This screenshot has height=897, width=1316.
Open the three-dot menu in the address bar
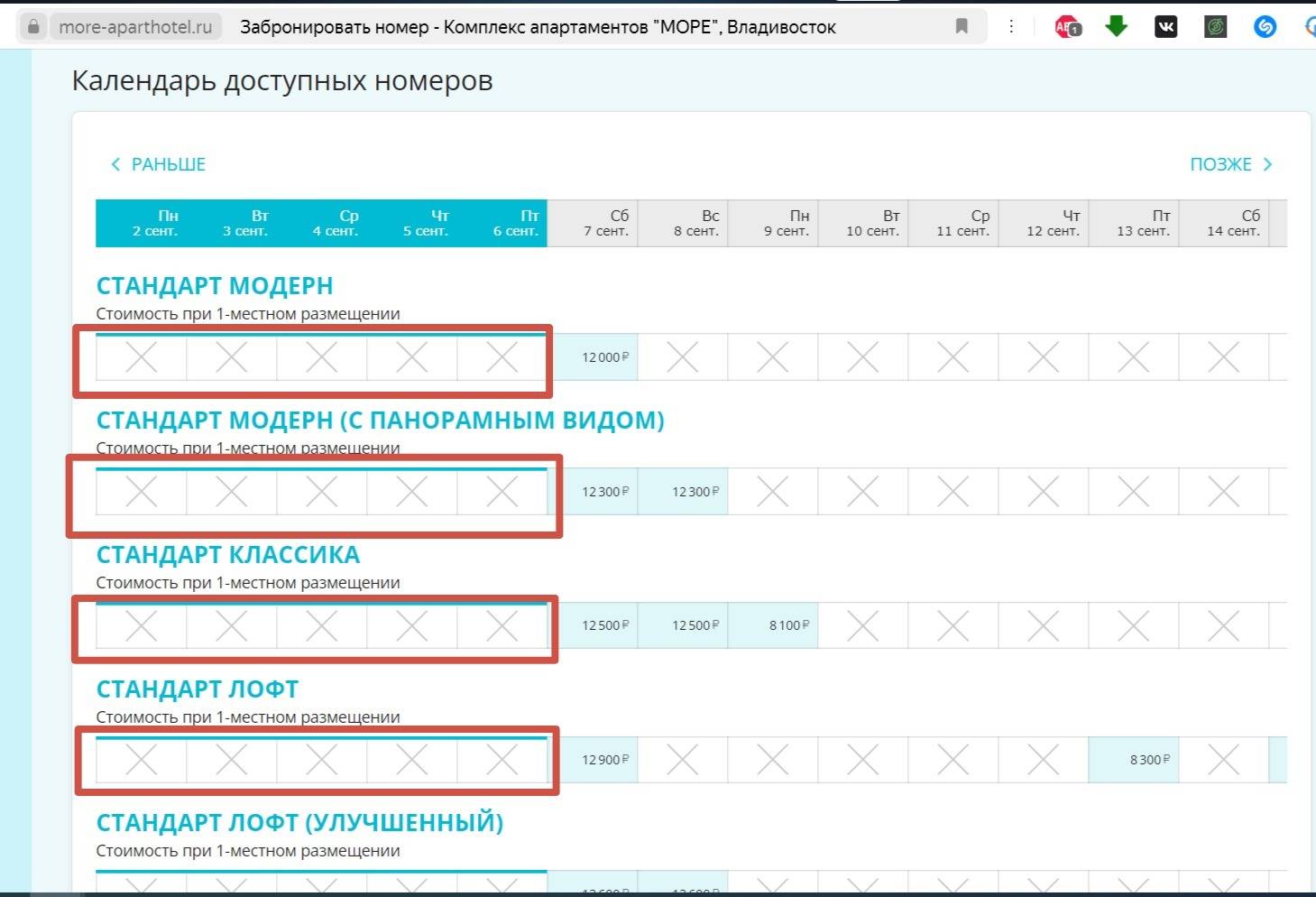(1011, 27)
